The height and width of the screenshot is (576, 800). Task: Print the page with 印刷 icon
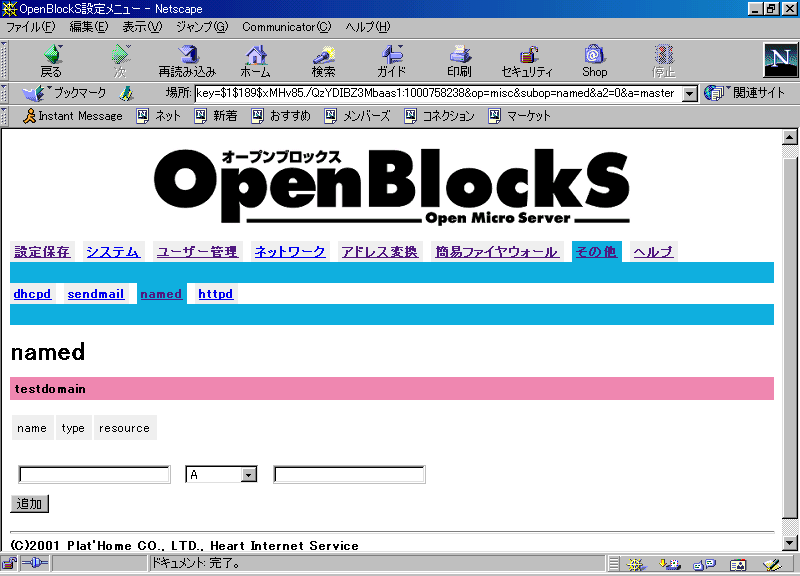(x=459, y=60)
